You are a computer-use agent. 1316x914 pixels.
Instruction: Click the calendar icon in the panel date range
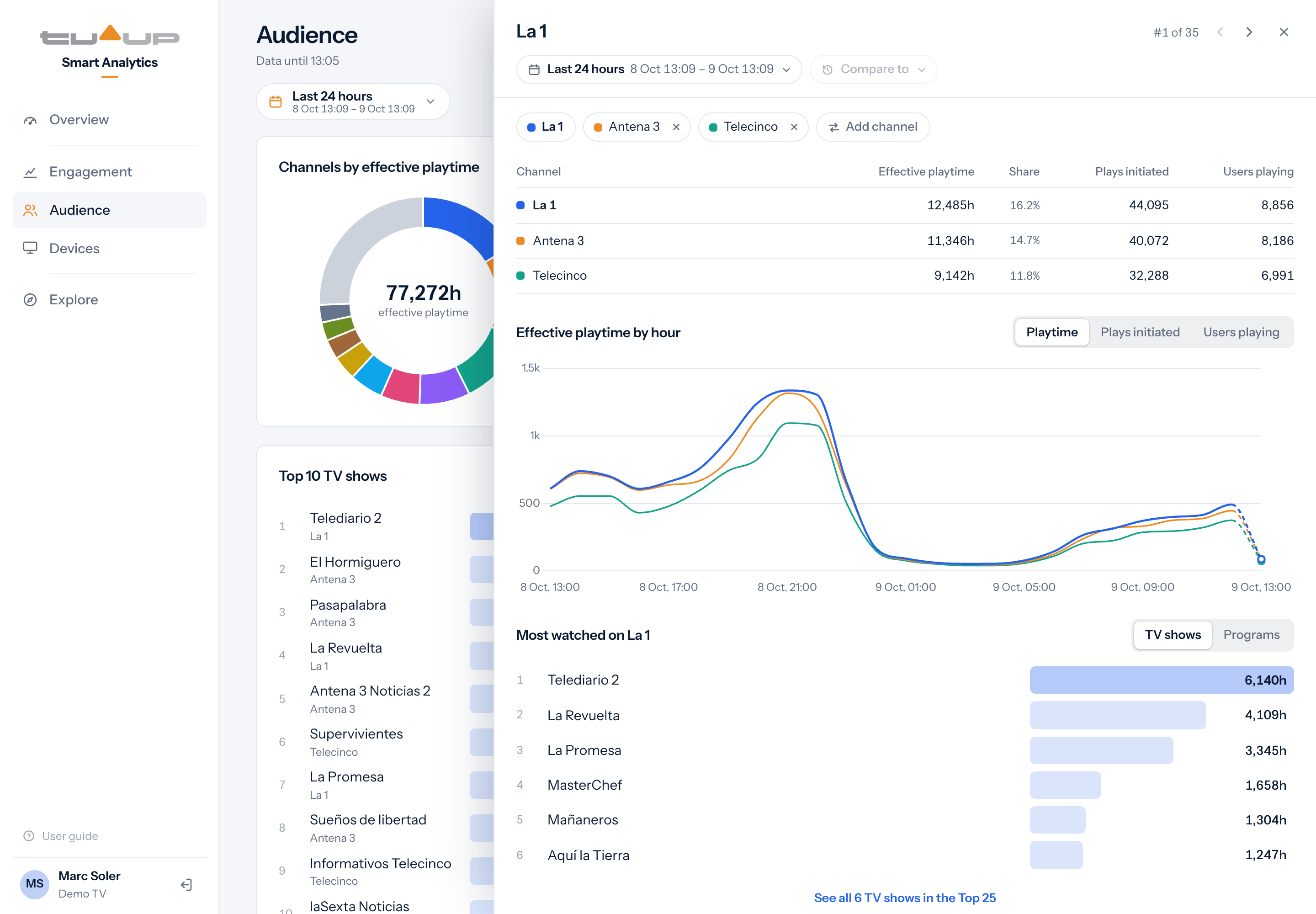coord(534,70)
